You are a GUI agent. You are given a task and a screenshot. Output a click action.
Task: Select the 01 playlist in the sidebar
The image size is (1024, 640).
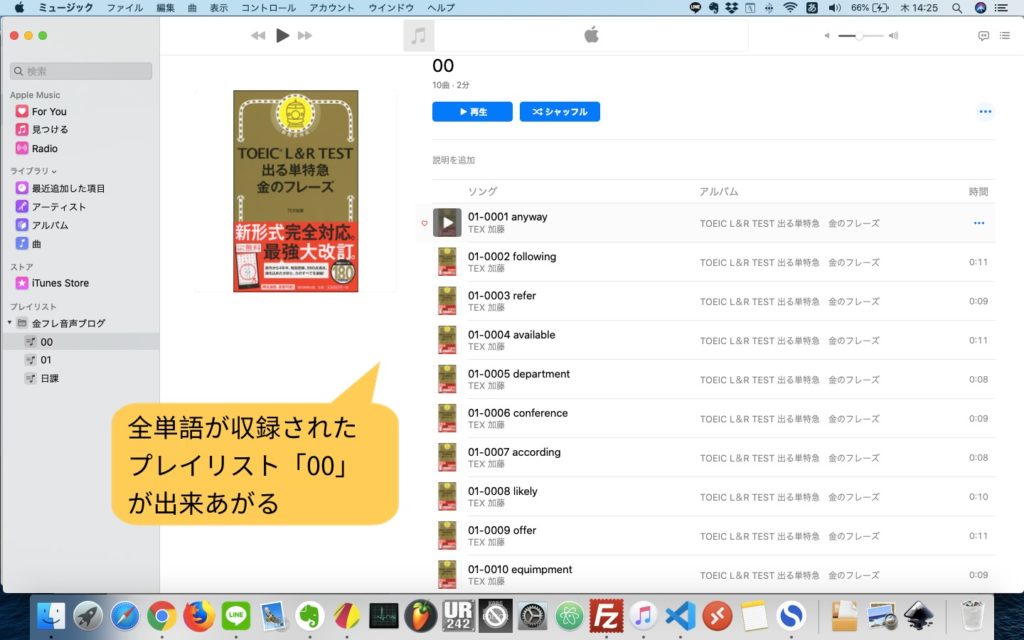[x=44, y=359]
